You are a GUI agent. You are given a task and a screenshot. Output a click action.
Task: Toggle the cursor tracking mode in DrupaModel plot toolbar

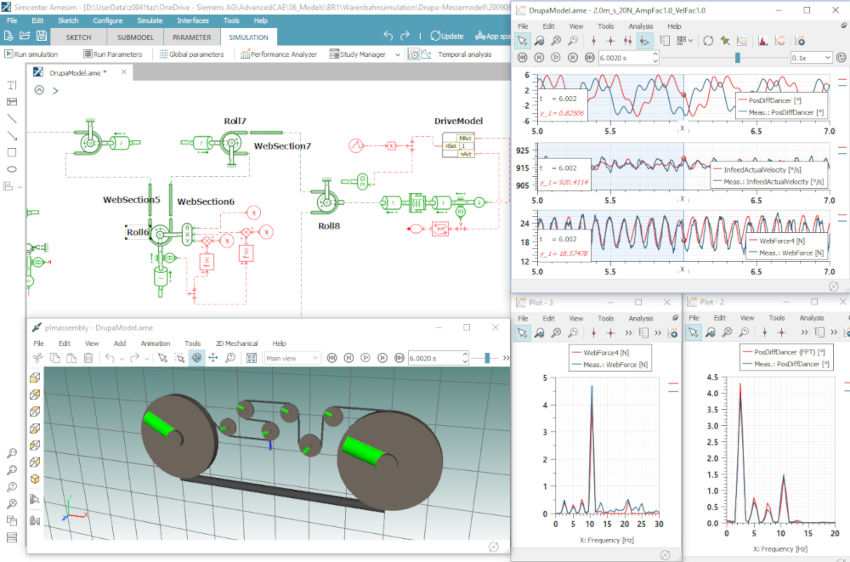(644, 41)
